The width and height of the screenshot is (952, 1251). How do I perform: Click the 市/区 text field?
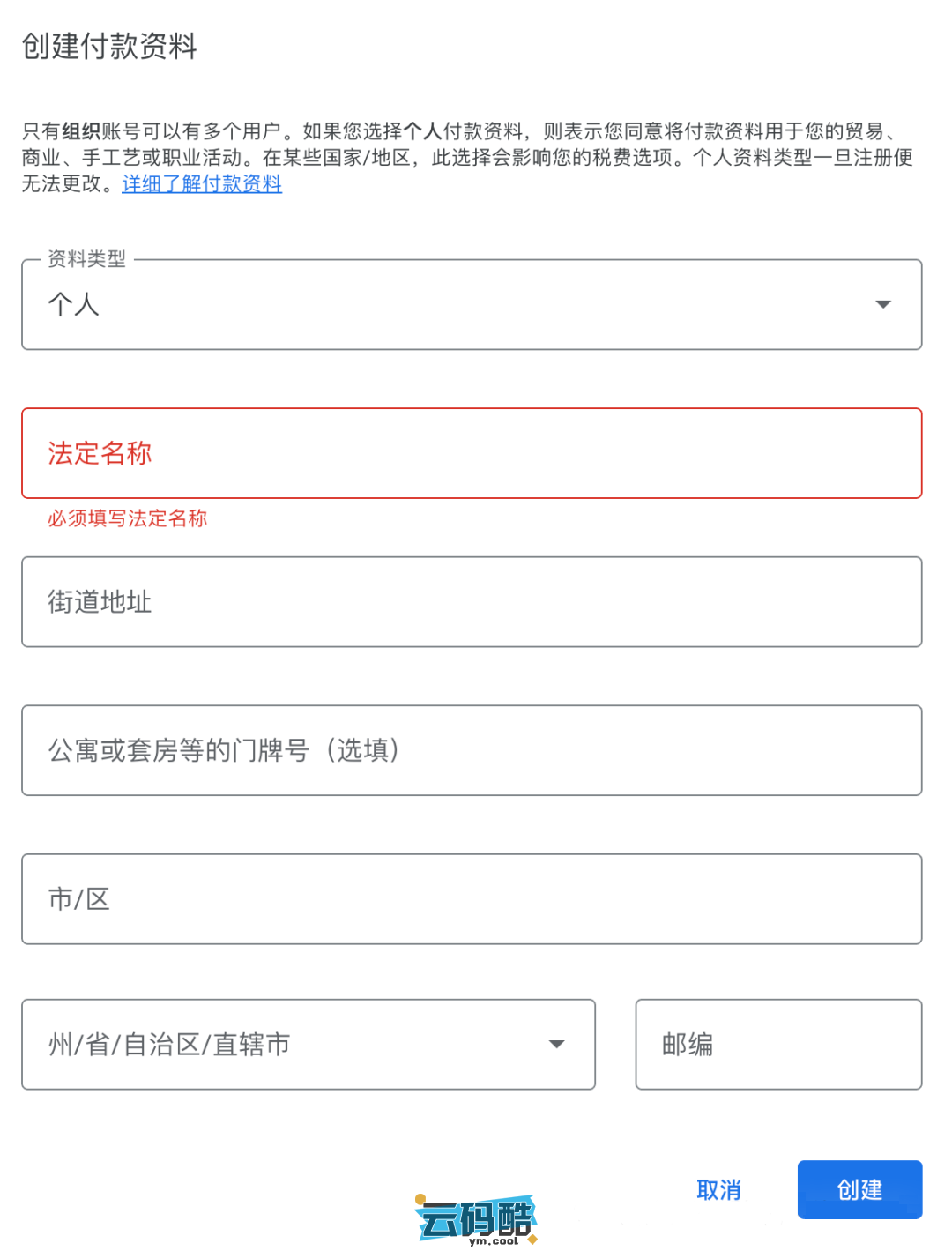(472, 899)
